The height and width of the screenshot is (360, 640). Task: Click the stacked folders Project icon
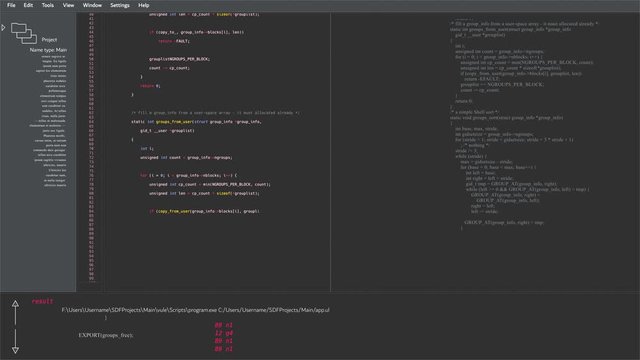24,33
